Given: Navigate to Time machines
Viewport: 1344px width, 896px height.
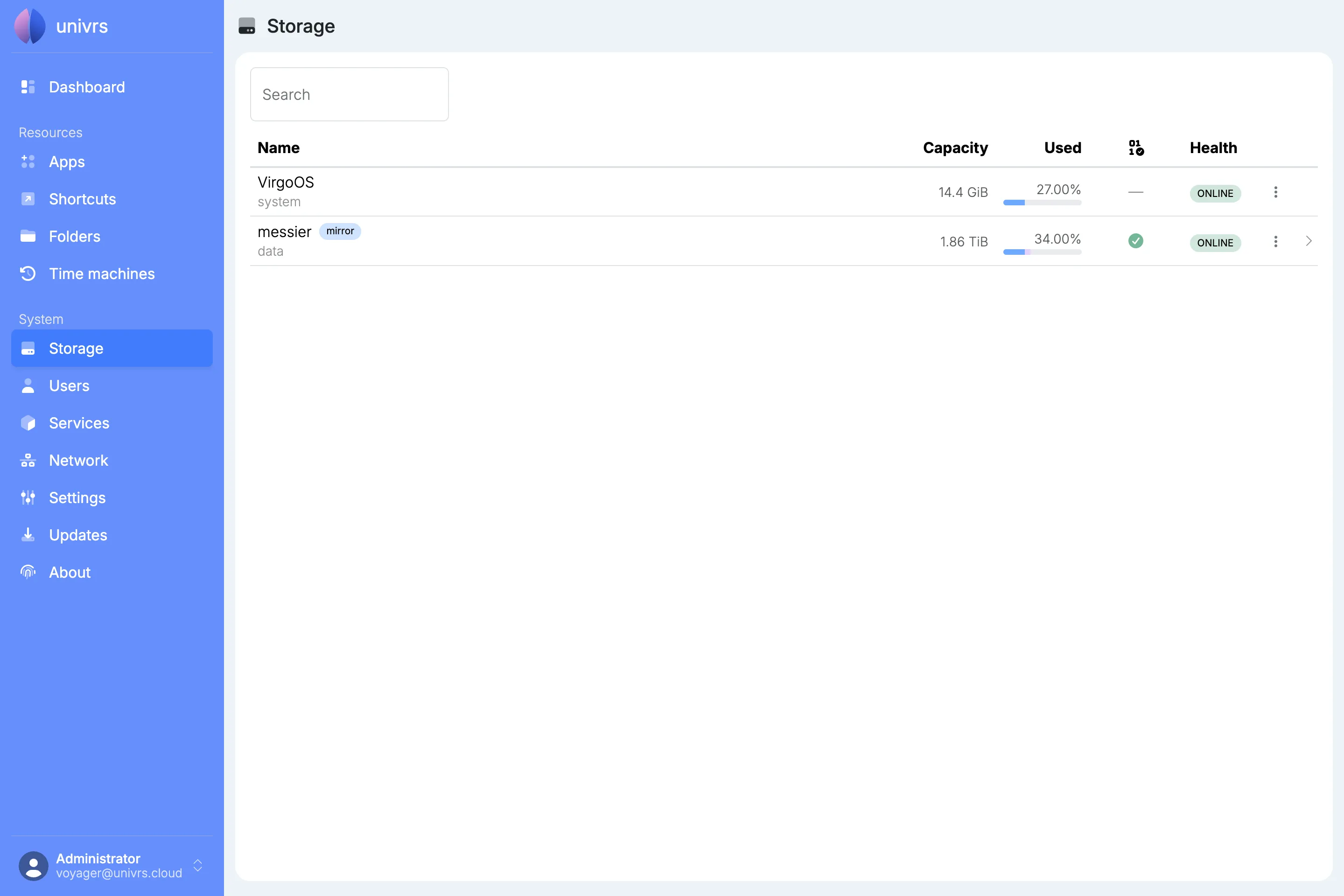Looking at the screenshot, I should coord(112,274).
